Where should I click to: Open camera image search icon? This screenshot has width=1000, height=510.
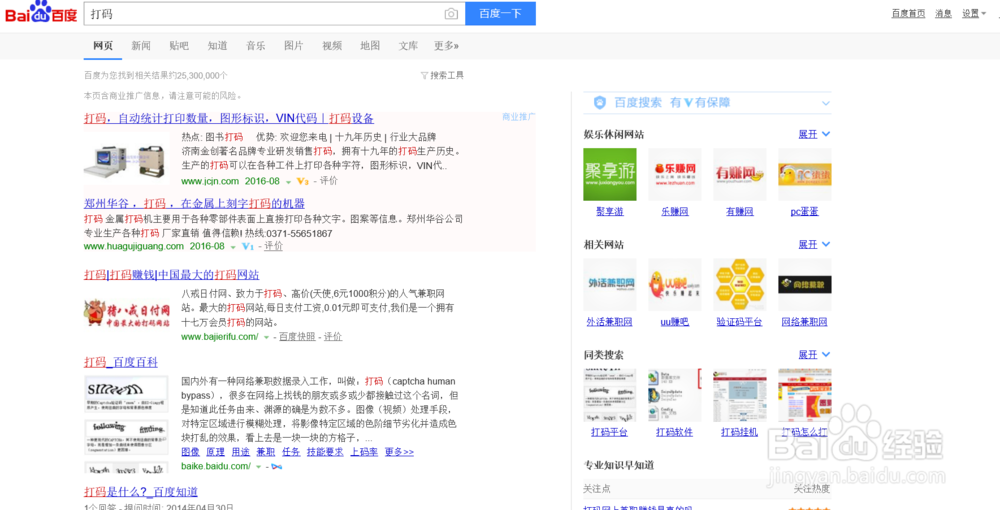(451, 13)
